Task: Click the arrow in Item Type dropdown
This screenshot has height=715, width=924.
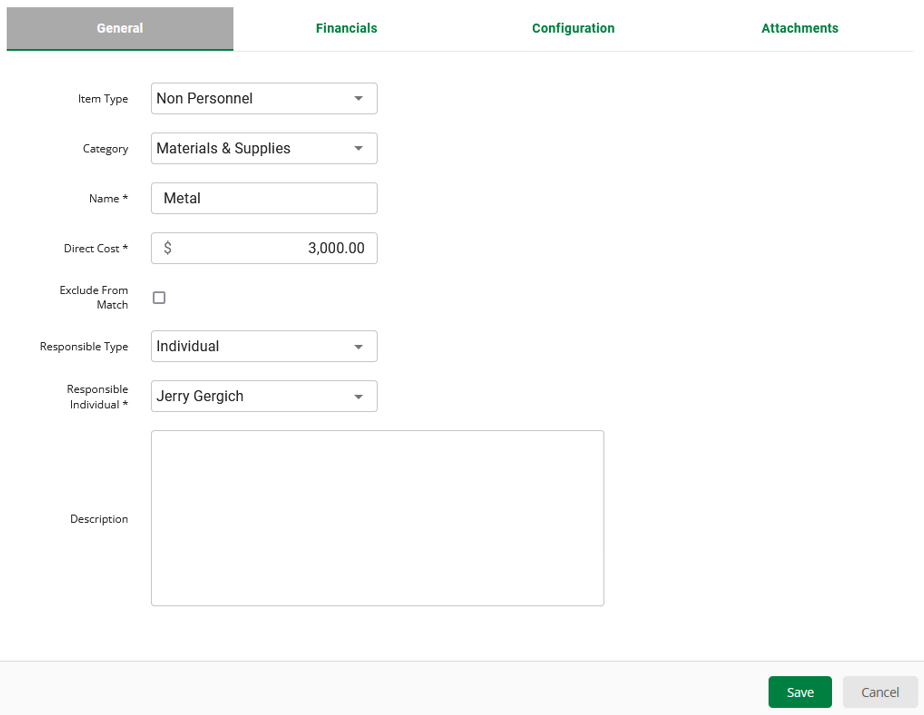Action: click(359, 99)
